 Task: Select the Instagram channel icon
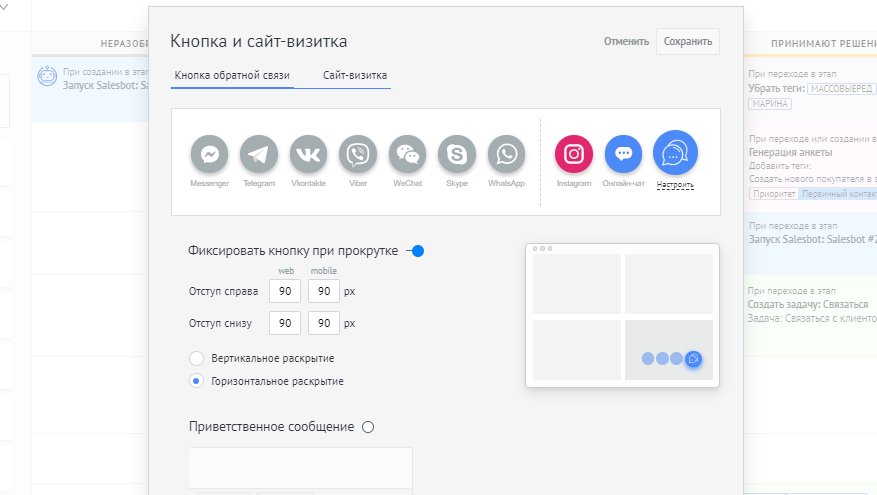pyautogui.click(x=574, y=154)
